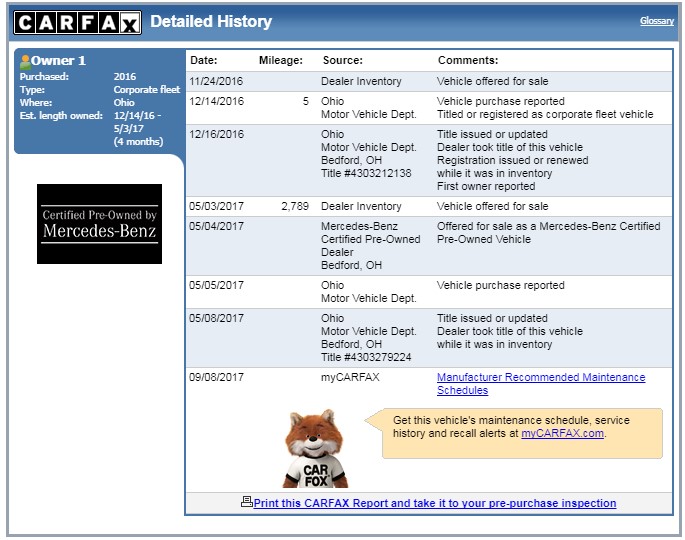This screenshot has height=540, width=685.
Task: Click the printer icon beside Print link
Action: pos(247,502)
